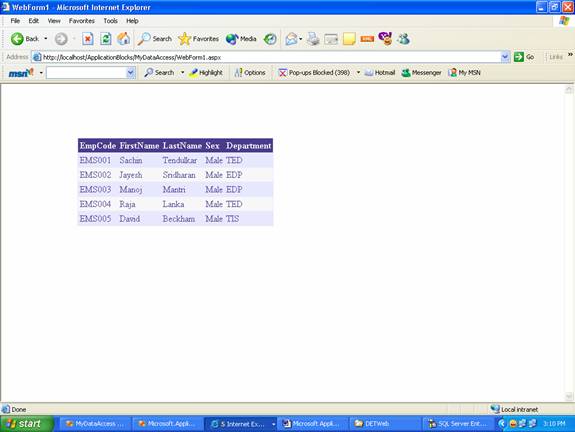This screenshot has width=575, height=432.
Task: Open the Internet Explorer taskbar group arrow
Action: point(274,424)
